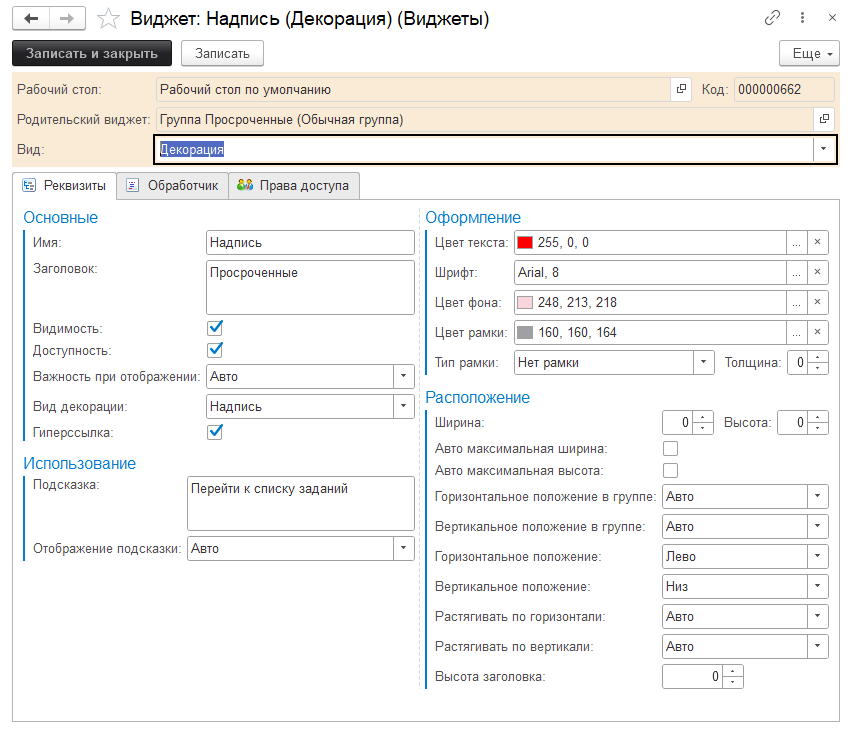This screenshot has height=733, width=858.
Task: Open the Еще menu button
Action: pos(808,53)
